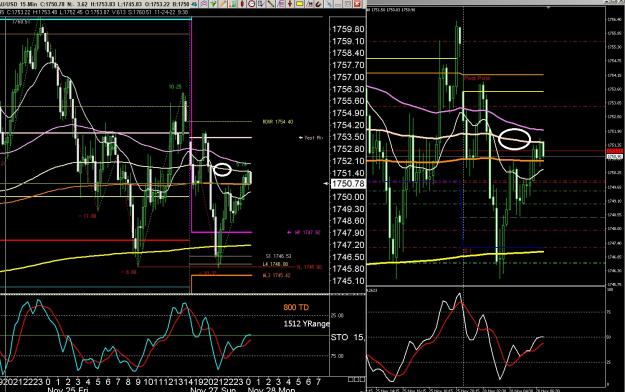
Task: Click the red up-down arrow icon
Action: point(290,4)
